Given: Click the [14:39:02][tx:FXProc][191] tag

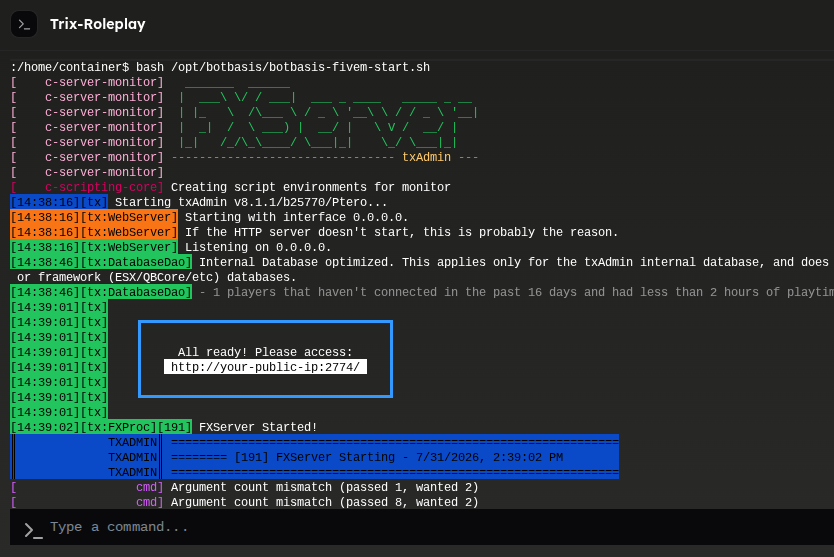Looking at the screenshot, I should click(101, 427).
